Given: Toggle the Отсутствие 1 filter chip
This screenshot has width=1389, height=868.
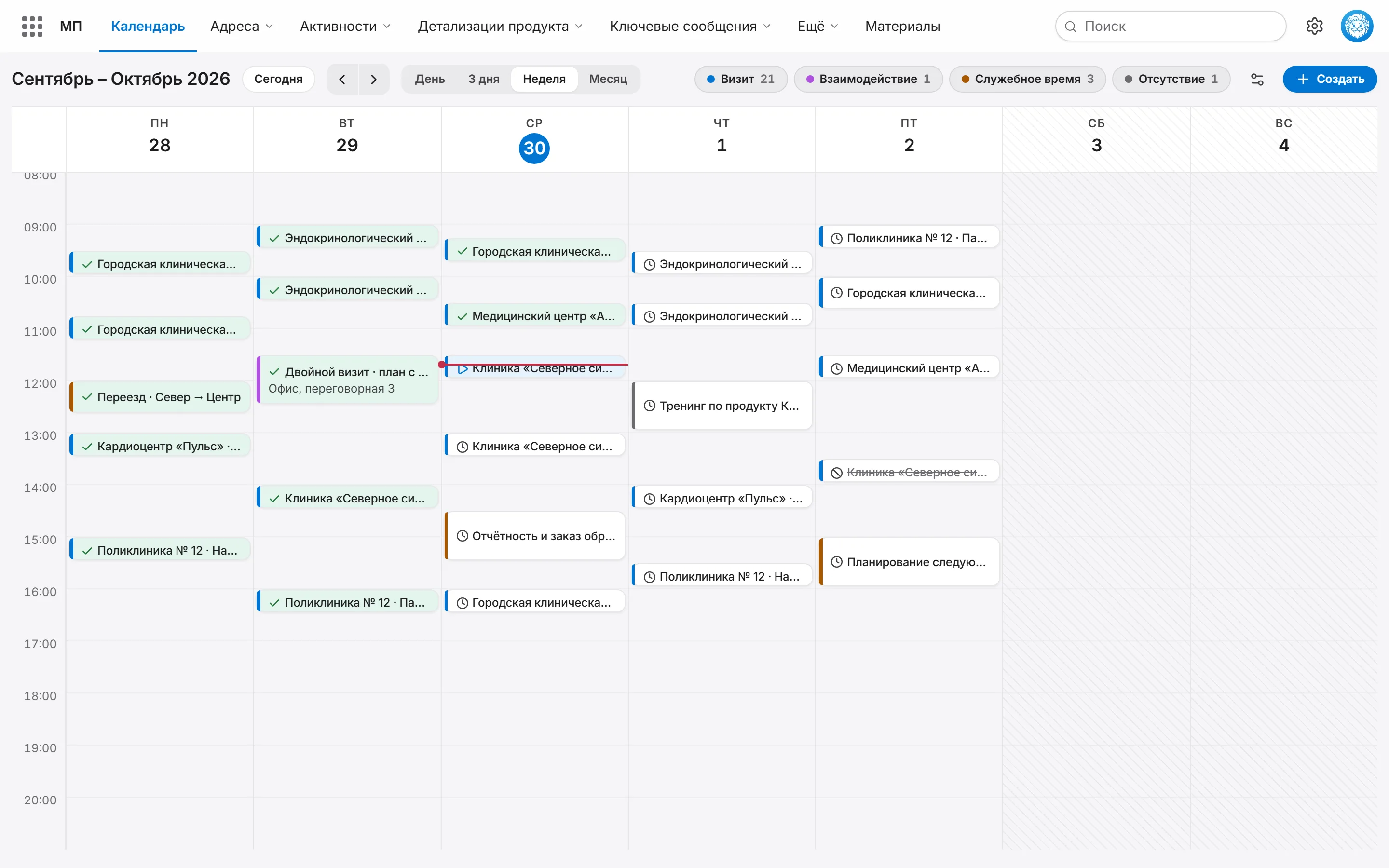Looking at the screenshot, I should (1171, 79).
